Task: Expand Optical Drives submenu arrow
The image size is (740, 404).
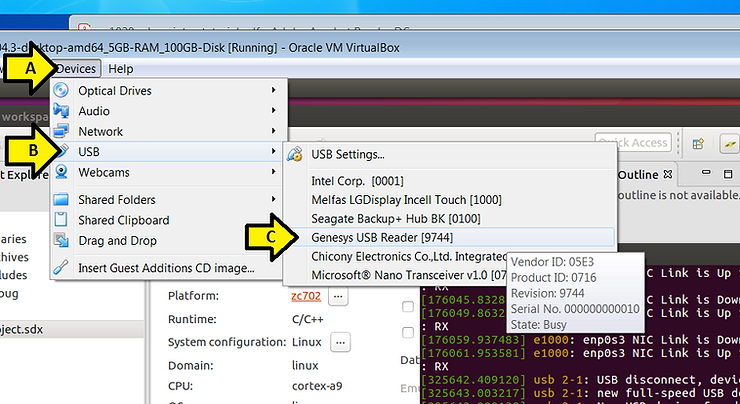Action: [x=274, y=90]
